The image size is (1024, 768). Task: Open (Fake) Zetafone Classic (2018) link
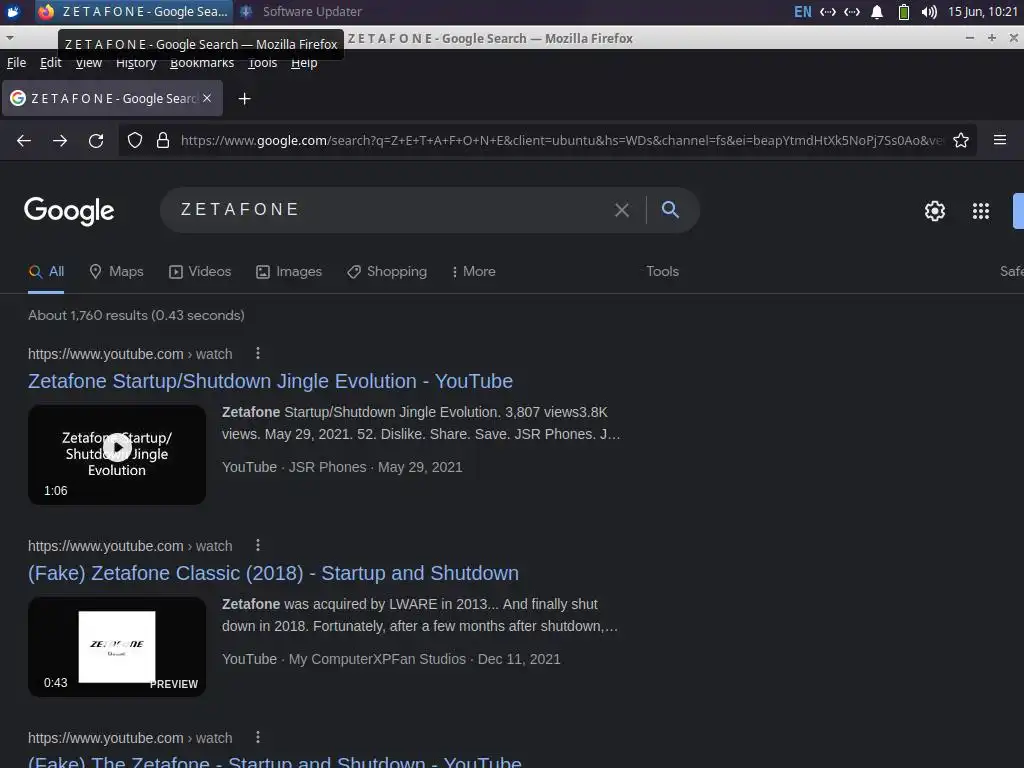coord(273,573)
